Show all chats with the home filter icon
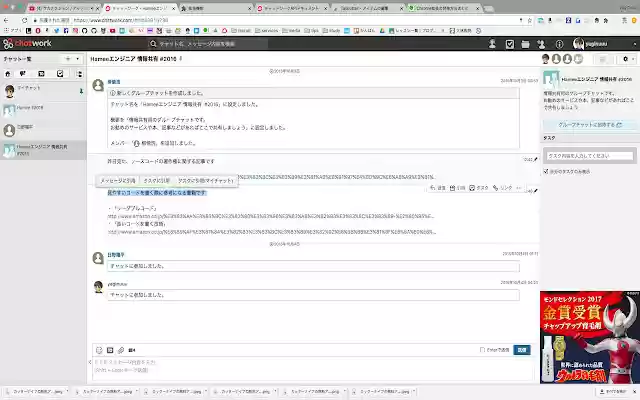 [8, 74]
